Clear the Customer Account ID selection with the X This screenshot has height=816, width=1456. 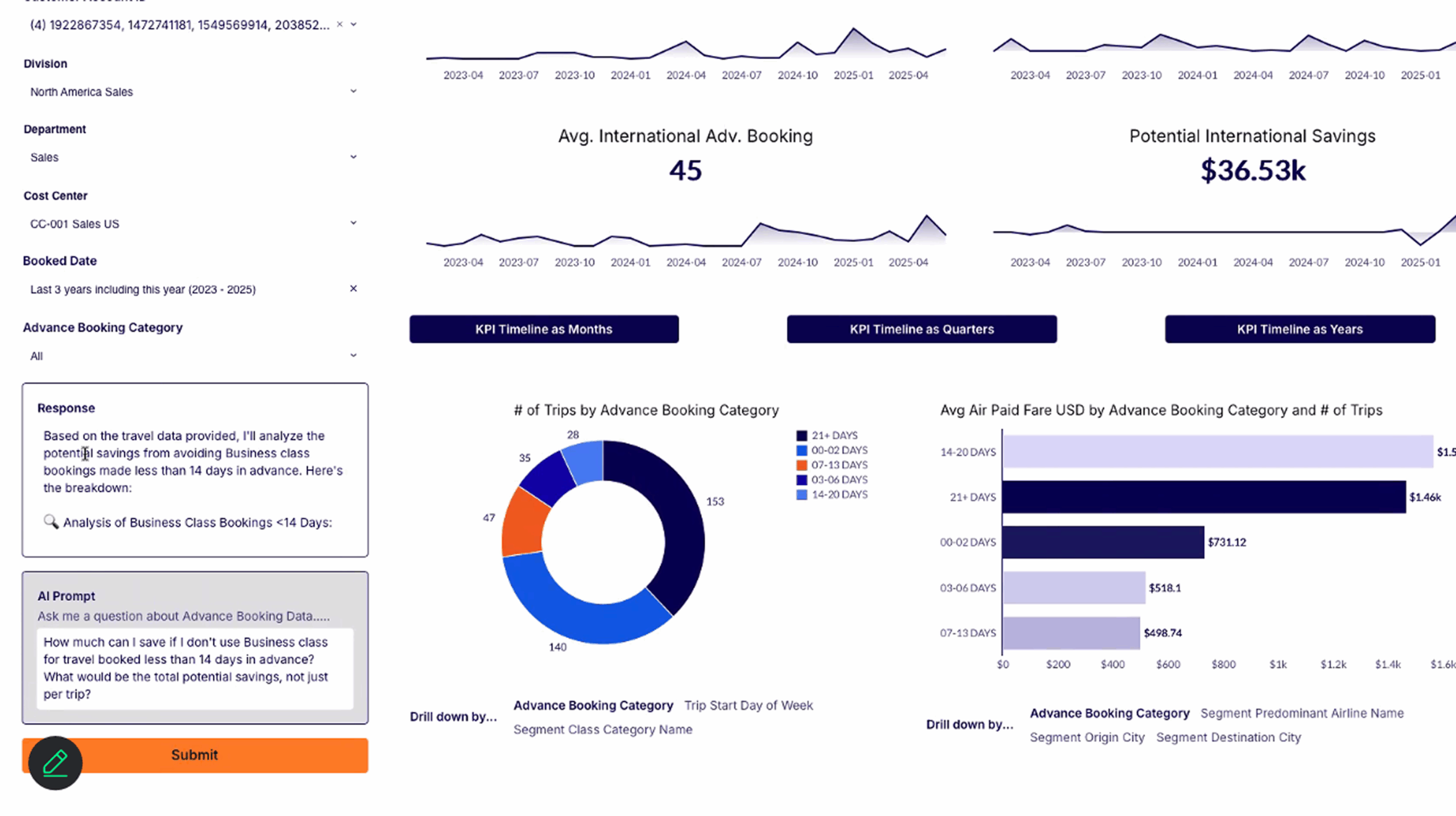(x=340, y=24)
